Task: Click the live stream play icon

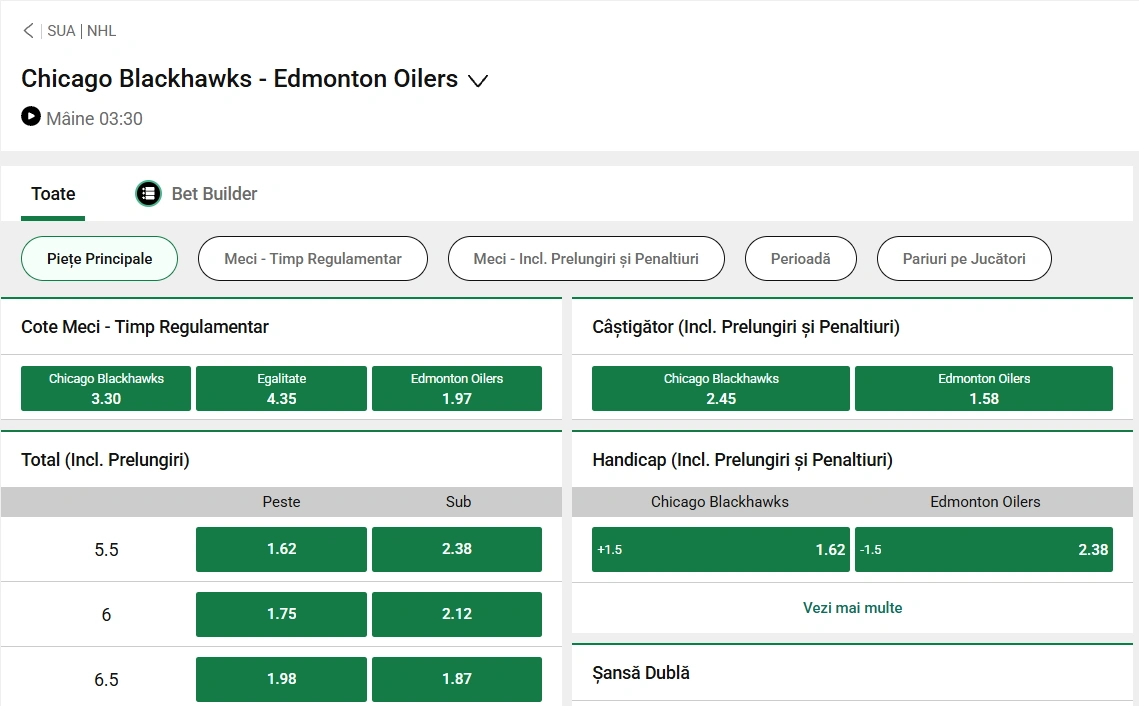Action: tap(31, 117)
